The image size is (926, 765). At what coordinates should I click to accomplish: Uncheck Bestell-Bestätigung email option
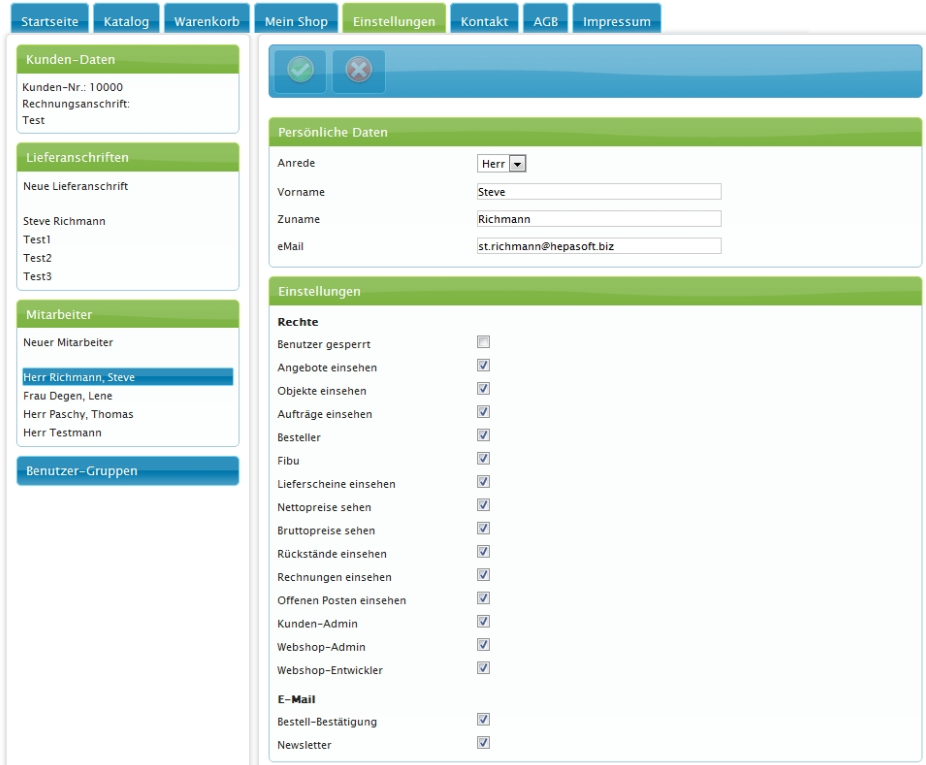(483, 720)
